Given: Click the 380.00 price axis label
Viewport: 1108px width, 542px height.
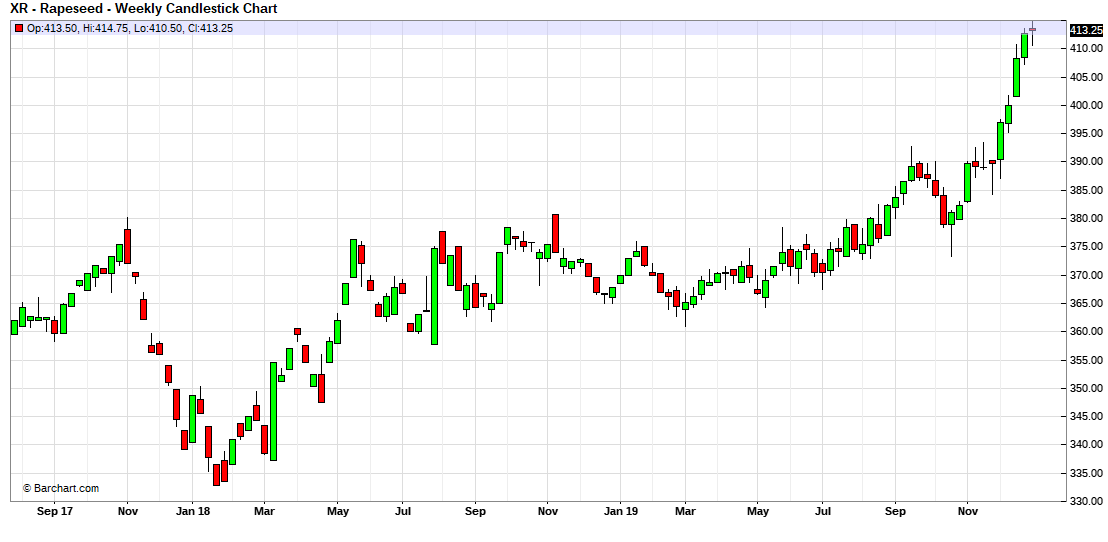Looking at the screenshot, I should click(x=1085, y=218).
